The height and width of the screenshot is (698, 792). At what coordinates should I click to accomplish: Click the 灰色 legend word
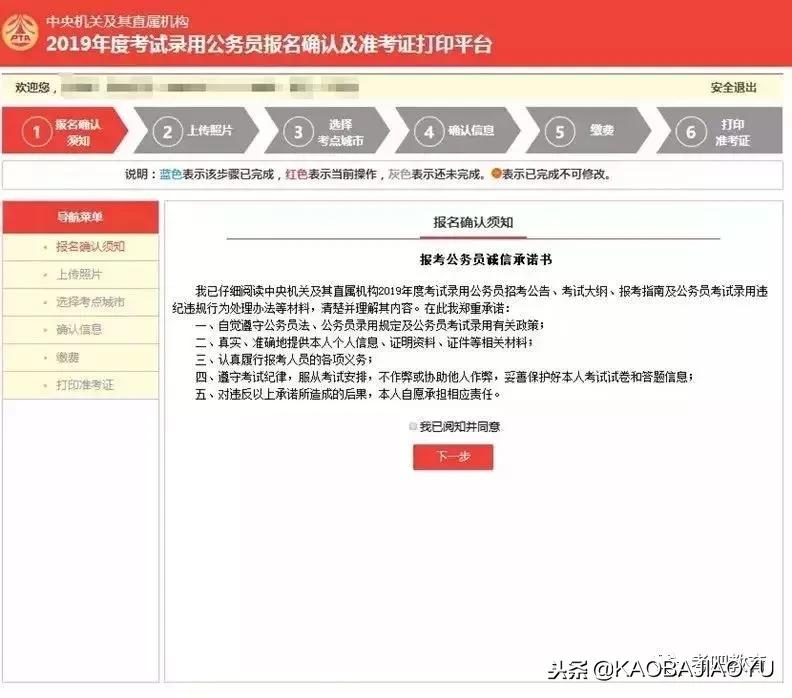[400, 175]
